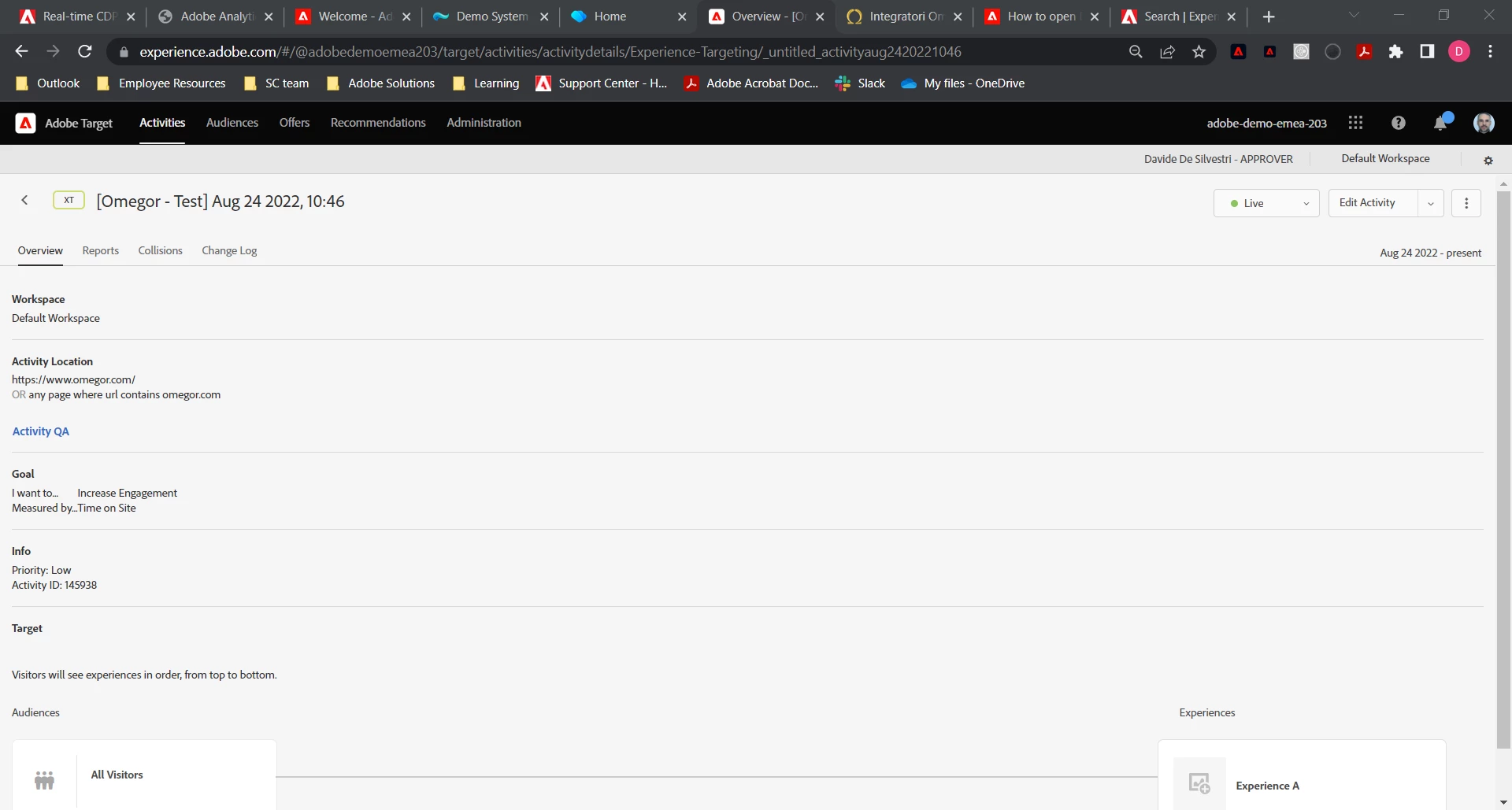The width and height of the screenshot is (1512, 810).
Task: Click the Aug 24 2022 - present date range
Action: click(1430, 253)
